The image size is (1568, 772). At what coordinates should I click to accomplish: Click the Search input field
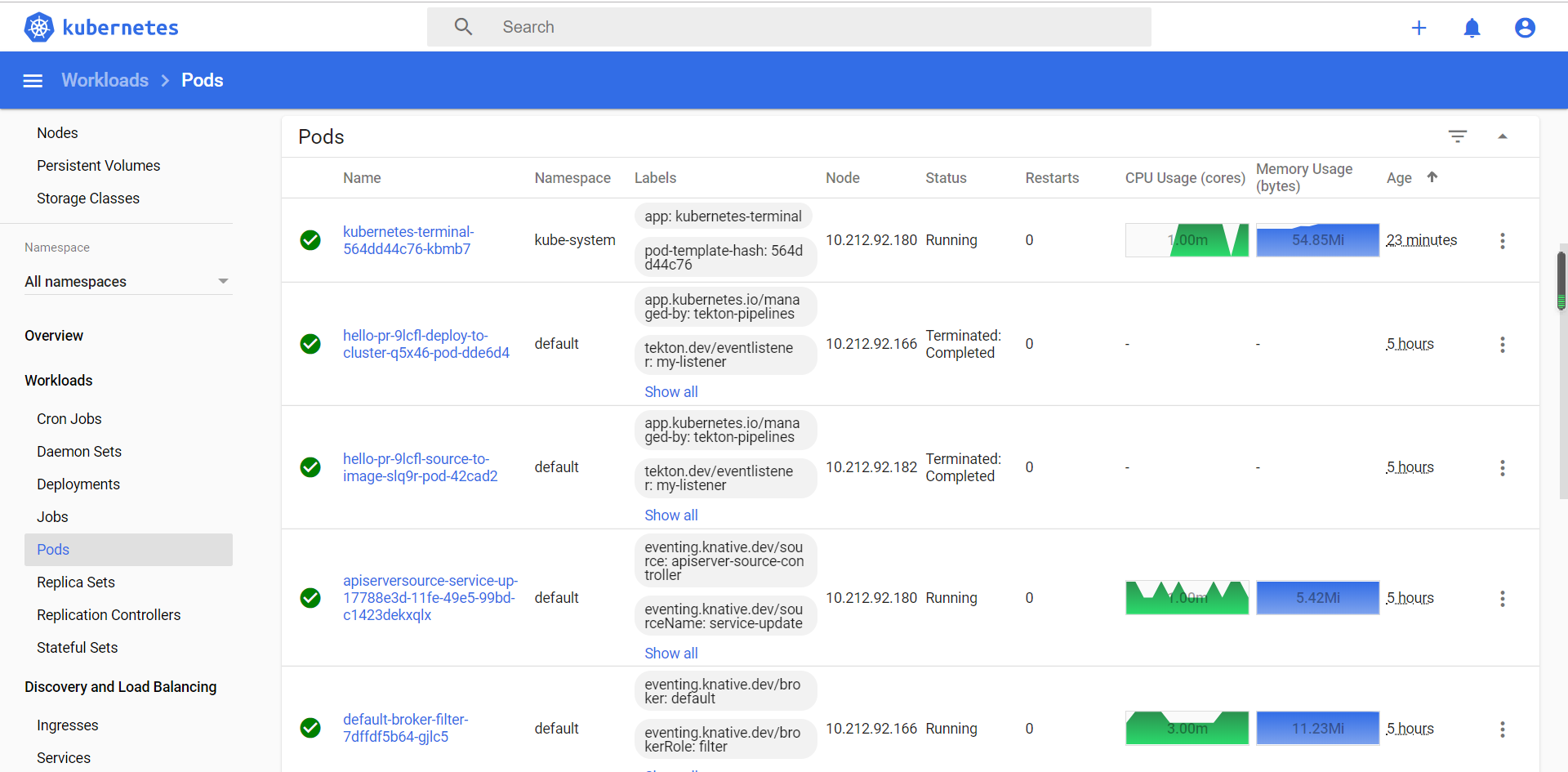[789, 27]
